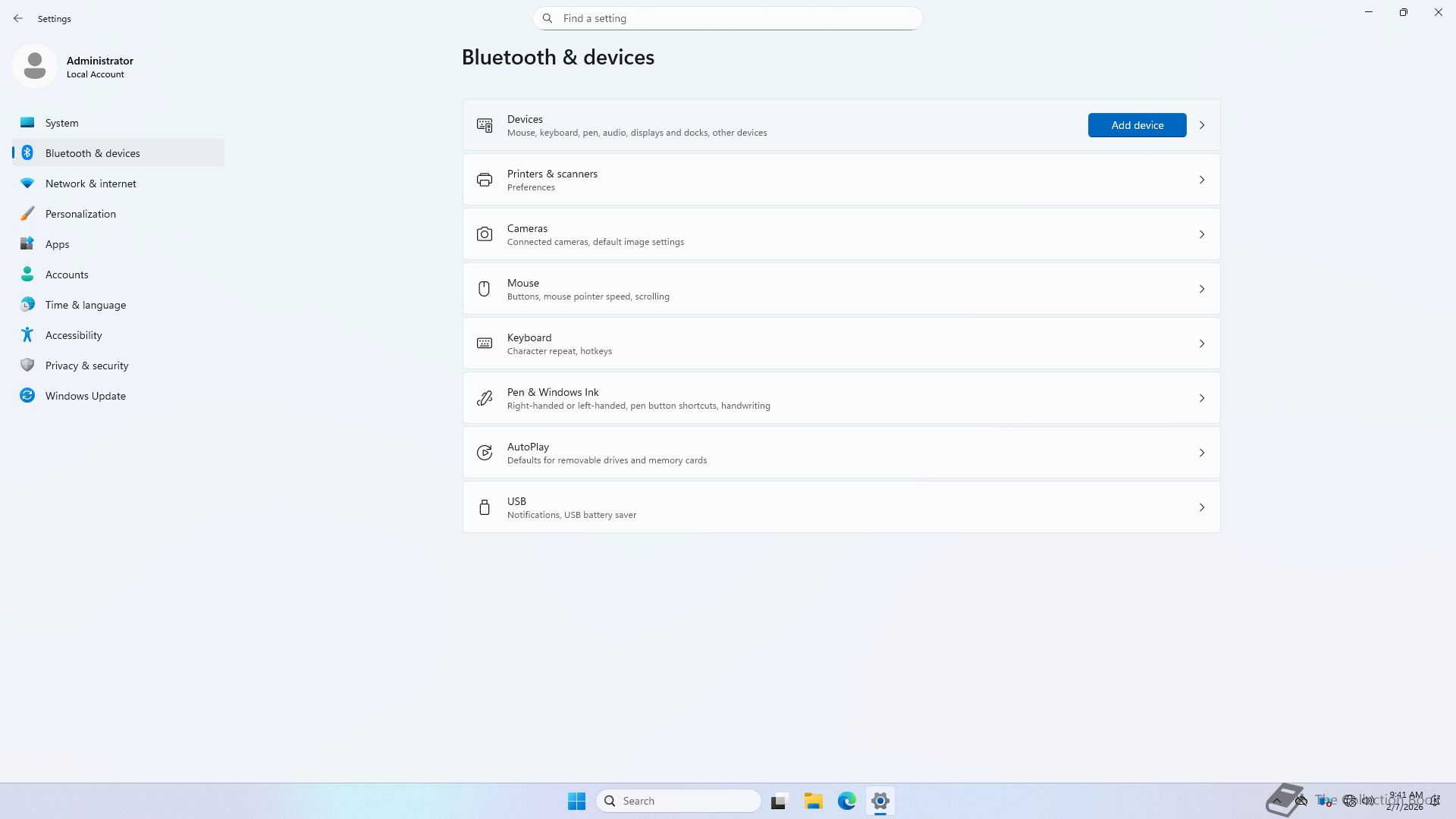Viewport: 1456px width, 819px height.
Task: Open Microsoft Edge from the taskbar
Action: pos(846,801)
